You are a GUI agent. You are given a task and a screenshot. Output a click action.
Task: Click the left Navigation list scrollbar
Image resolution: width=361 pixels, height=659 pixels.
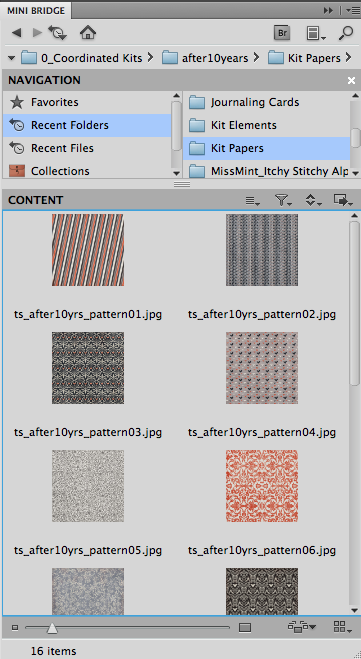177,125
